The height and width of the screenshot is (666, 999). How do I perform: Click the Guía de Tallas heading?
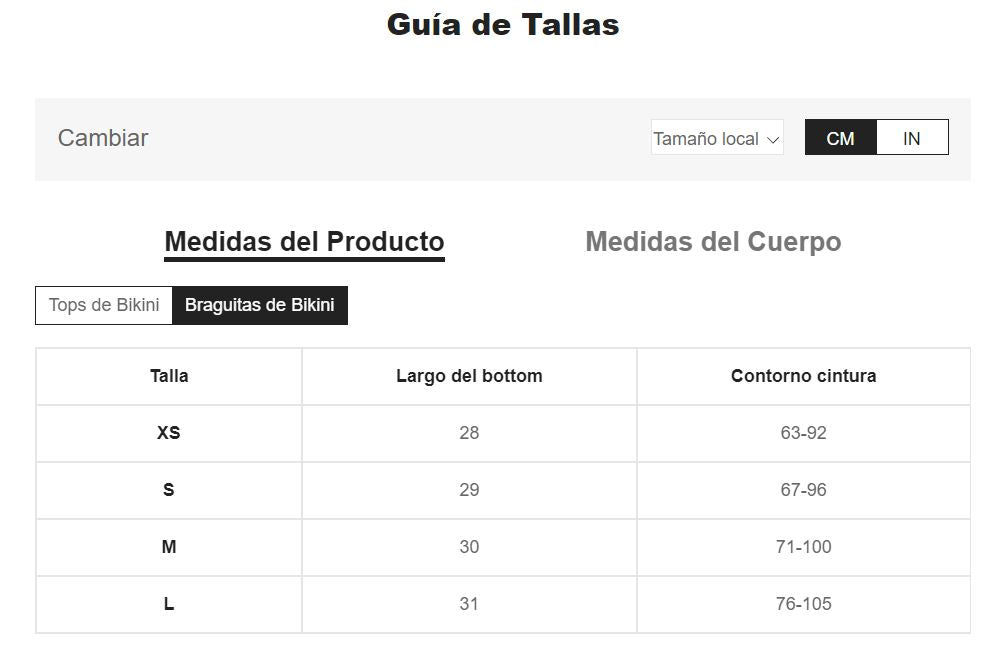point(503,24)
